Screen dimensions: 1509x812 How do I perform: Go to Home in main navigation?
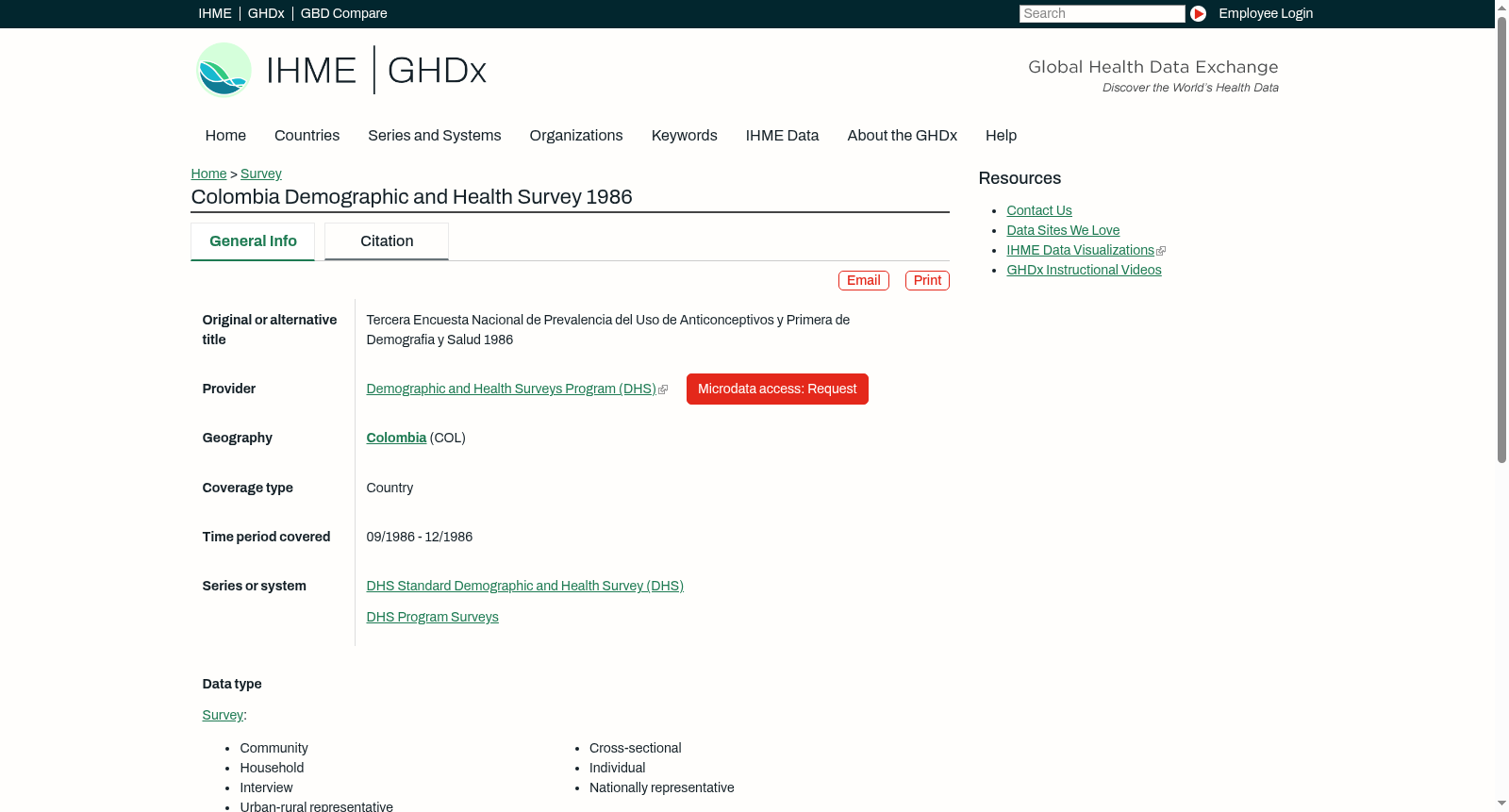click(225, 135)
